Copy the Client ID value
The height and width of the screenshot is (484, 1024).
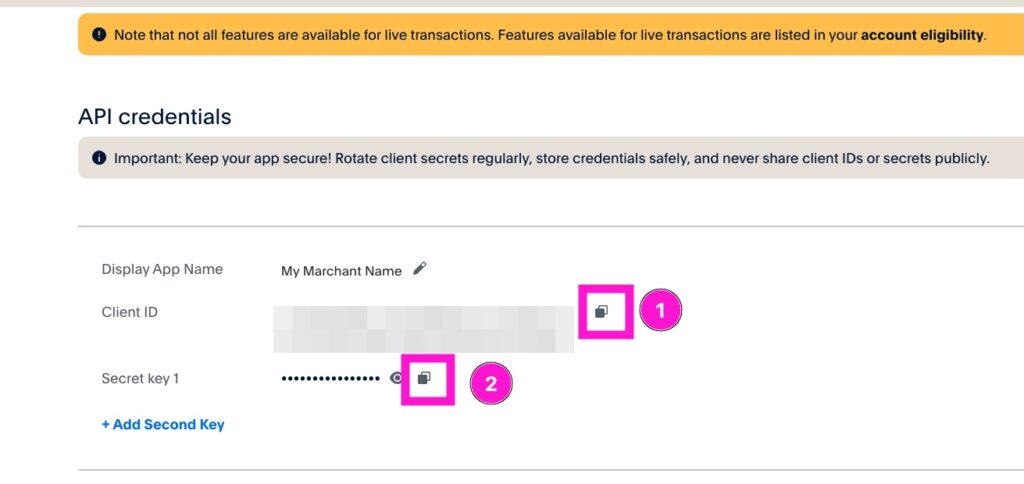pos(601,312)
